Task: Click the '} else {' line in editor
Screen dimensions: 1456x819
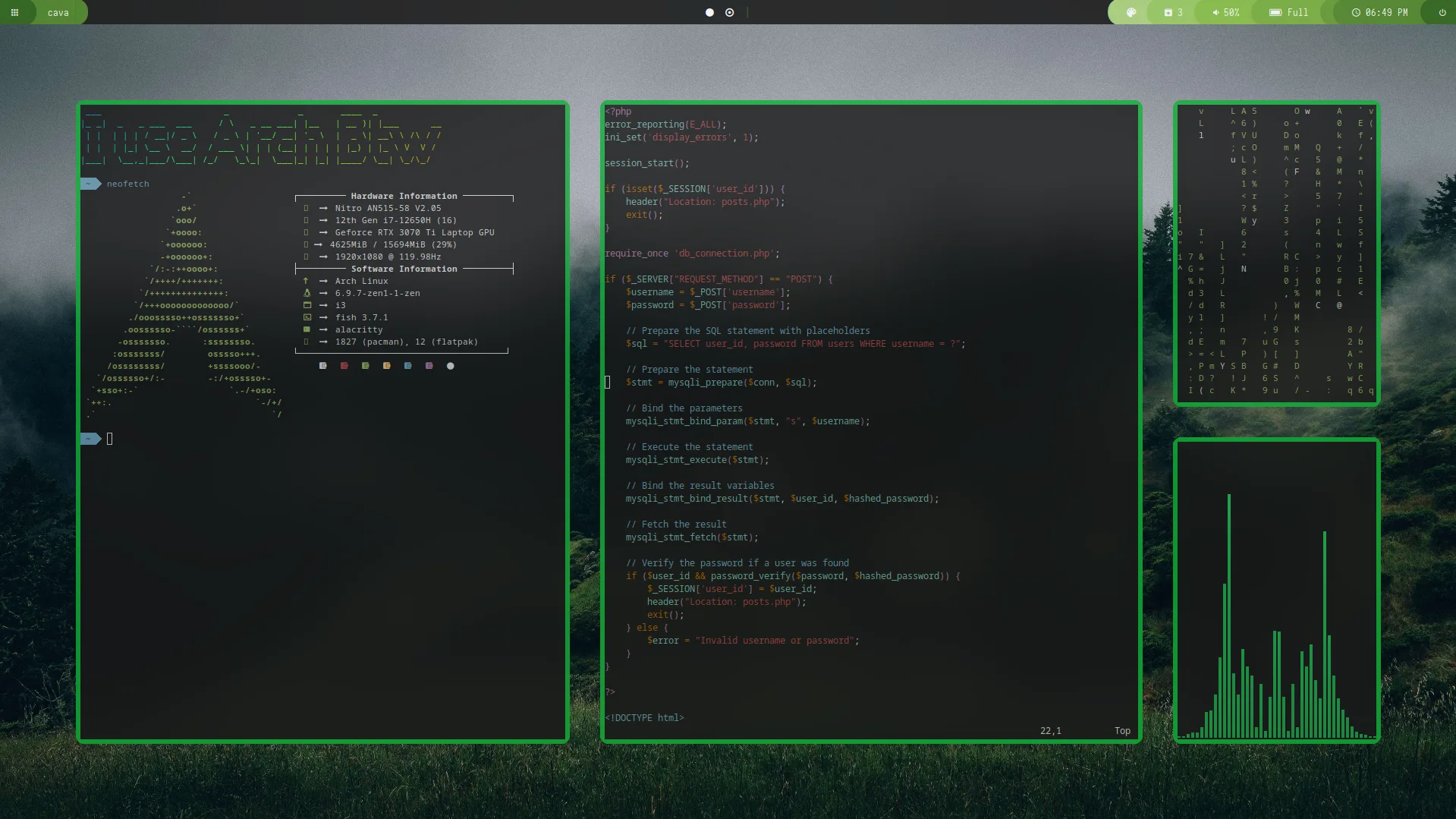Action: click(x=647, y=628)
